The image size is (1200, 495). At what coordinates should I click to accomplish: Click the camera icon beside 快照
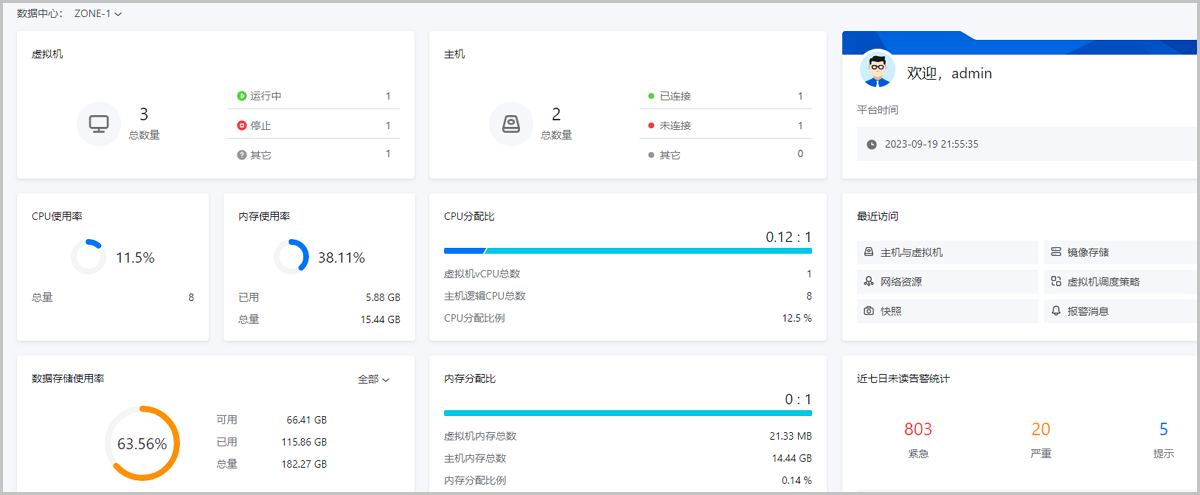[x=869, y=311]
